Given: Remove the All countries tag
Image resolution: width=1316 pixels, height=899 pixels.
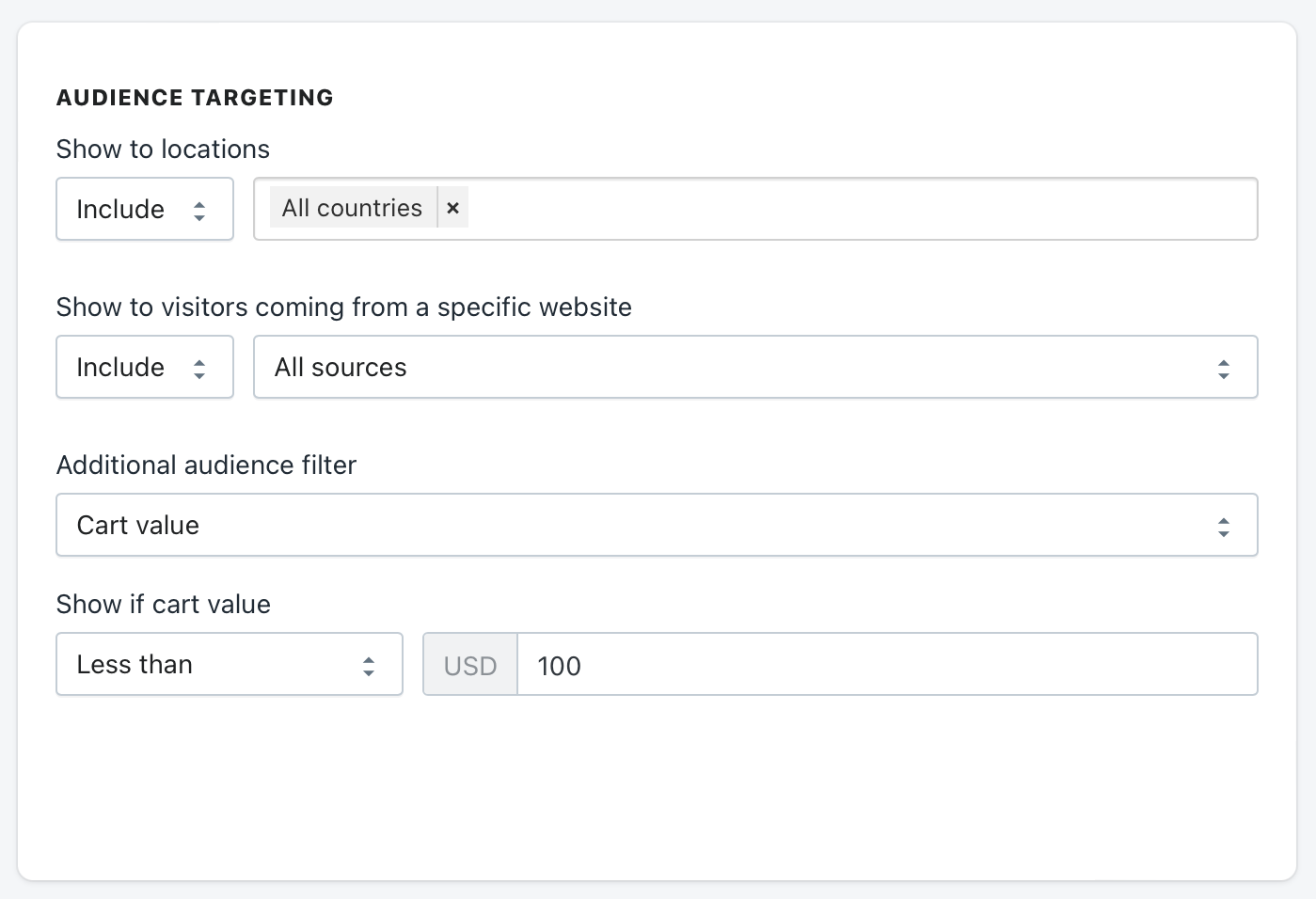Looking at the screenshot, I should pos(452,208).
